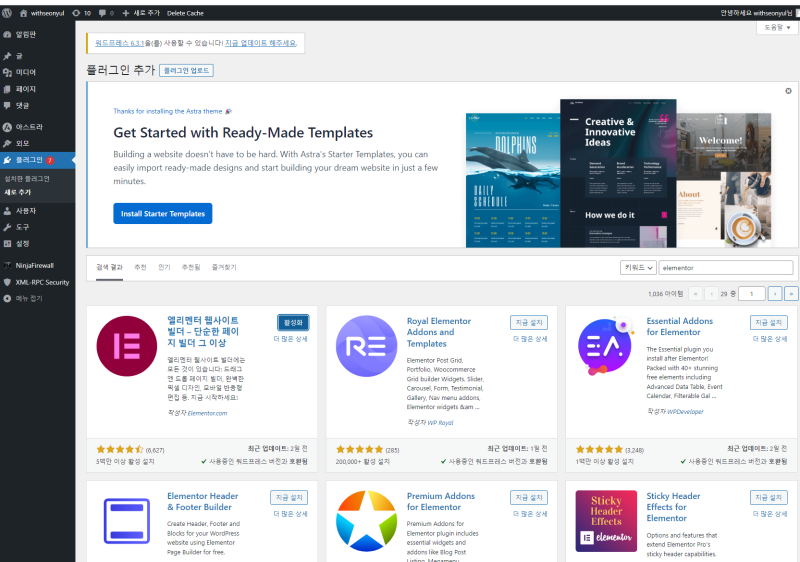Screen dimensions: 800x562
Task: Open more details for Essential Addons
Action: (x=770, y=339)
